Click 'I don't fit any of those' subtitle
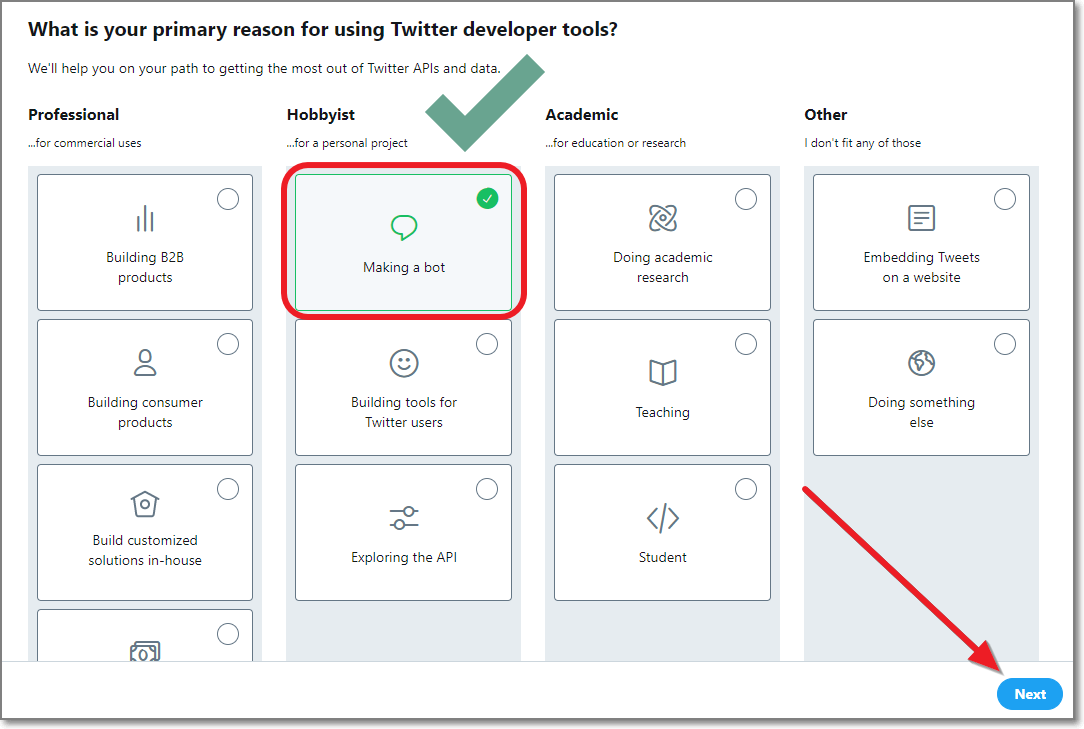1084x729 pixels. coord(863,143)
